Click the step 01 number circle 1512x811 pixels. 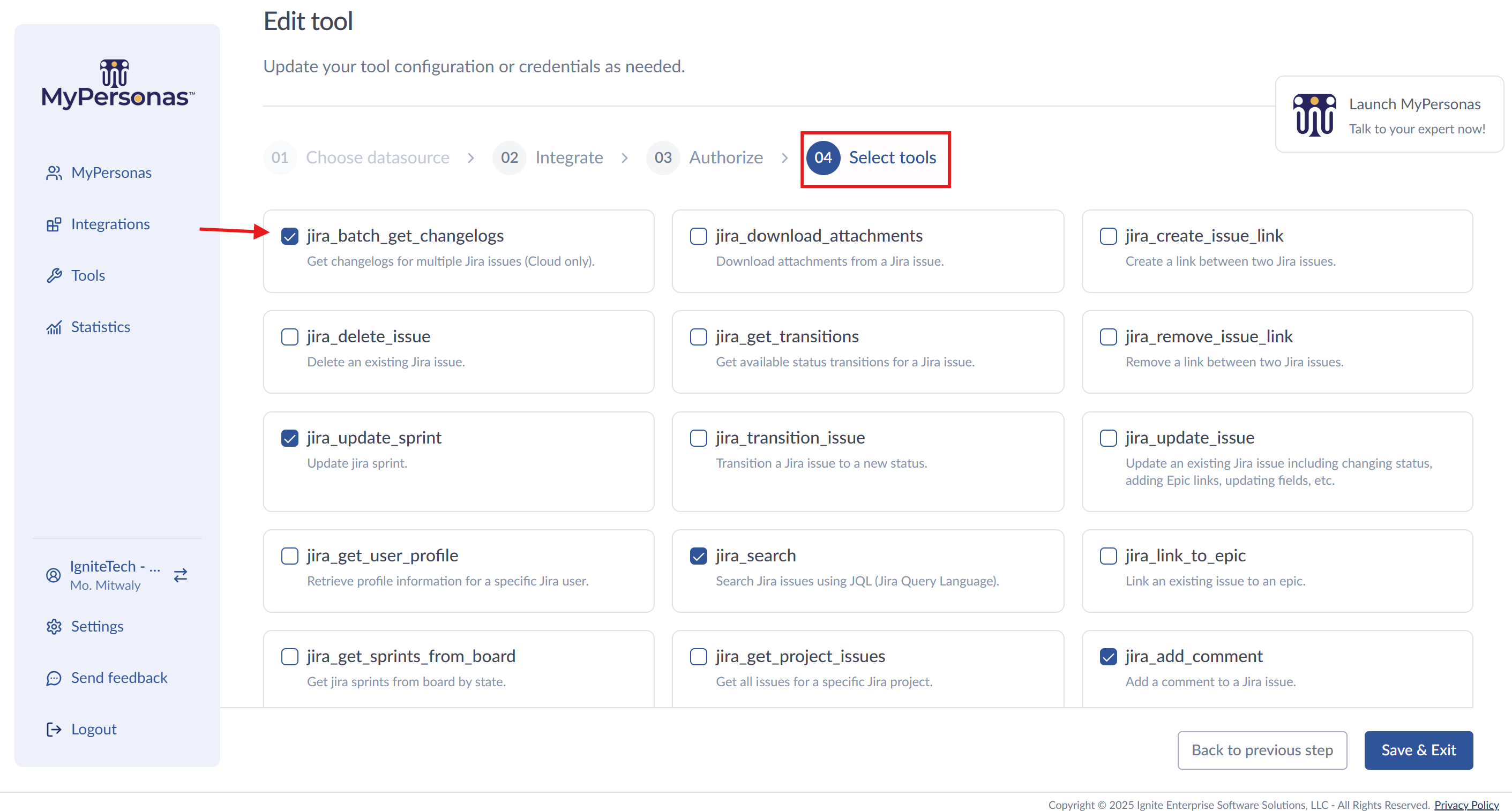280,157
